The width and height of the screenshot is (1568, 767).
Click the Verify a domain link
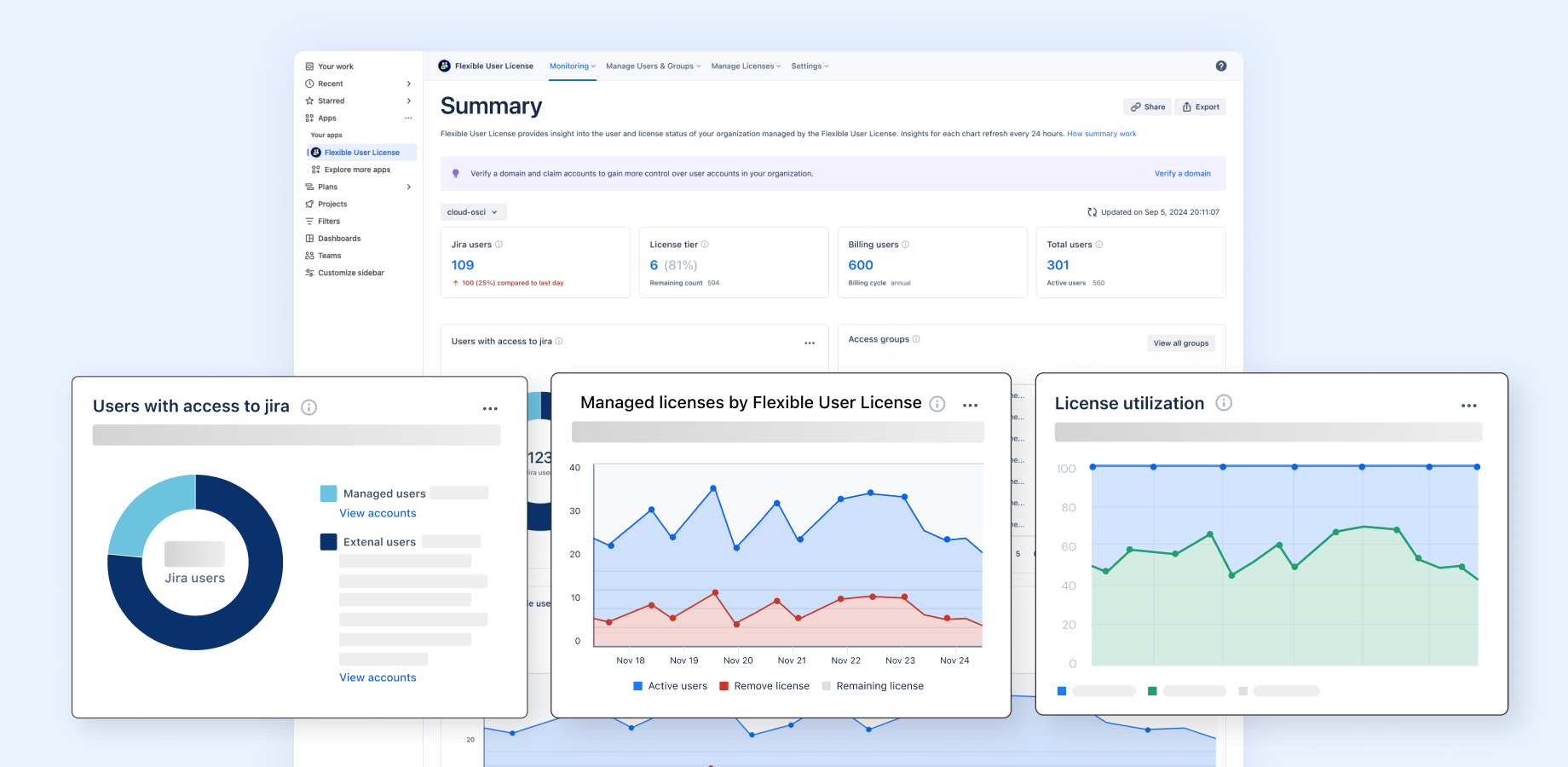point(1182,174)
